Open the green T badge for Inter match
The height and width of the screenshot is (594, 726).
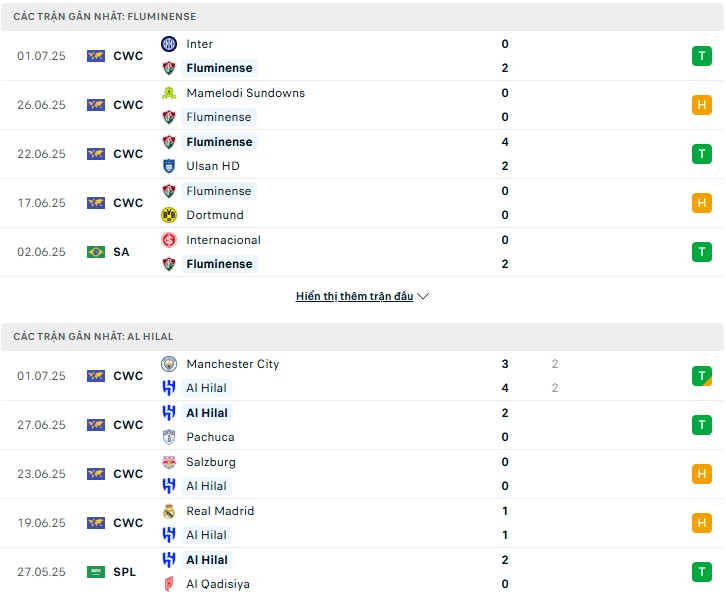click(x=702, y=56)
